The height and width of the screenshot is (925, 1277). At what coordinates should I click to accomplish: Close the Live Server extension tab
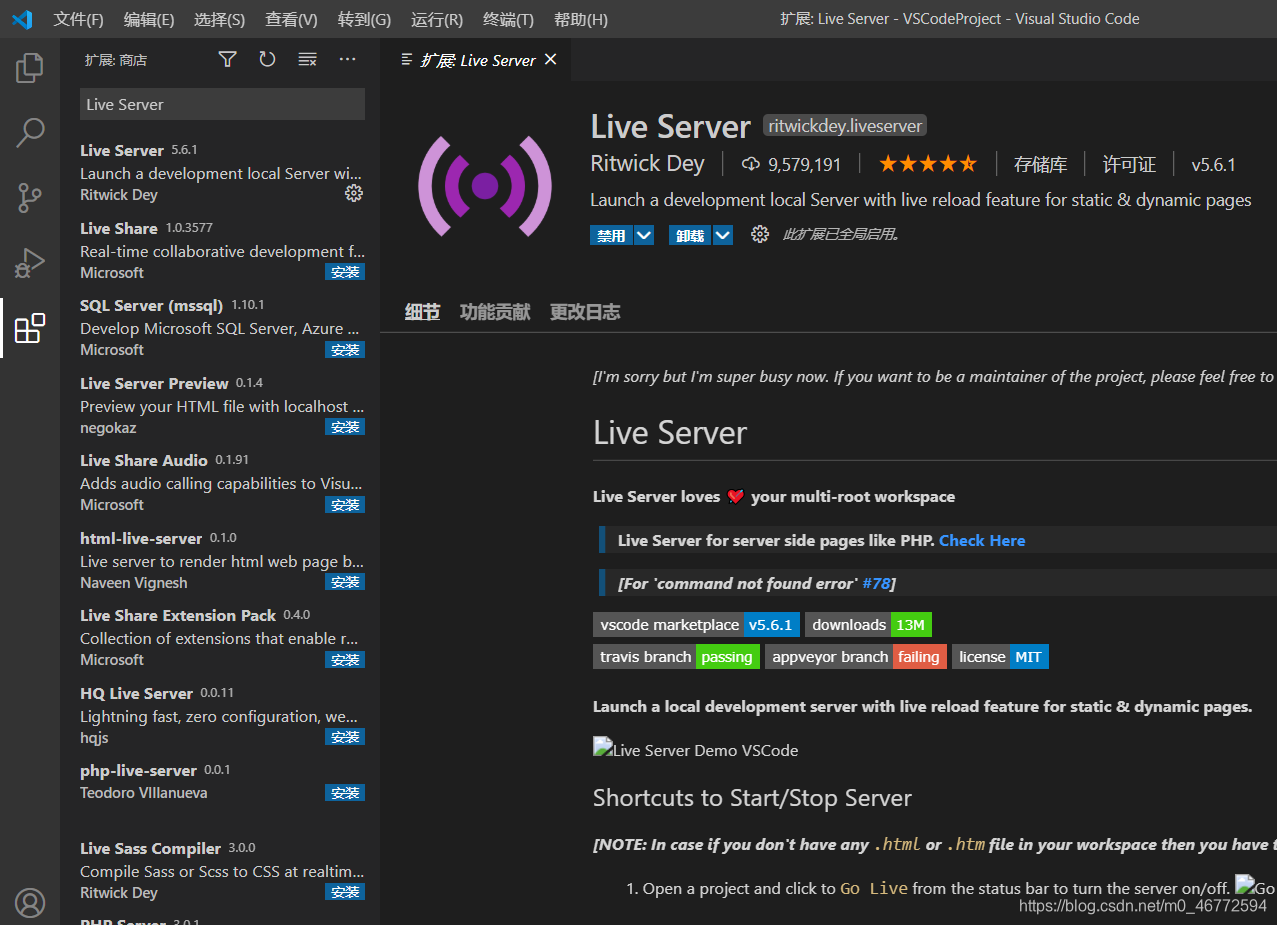tap(550, 60)
